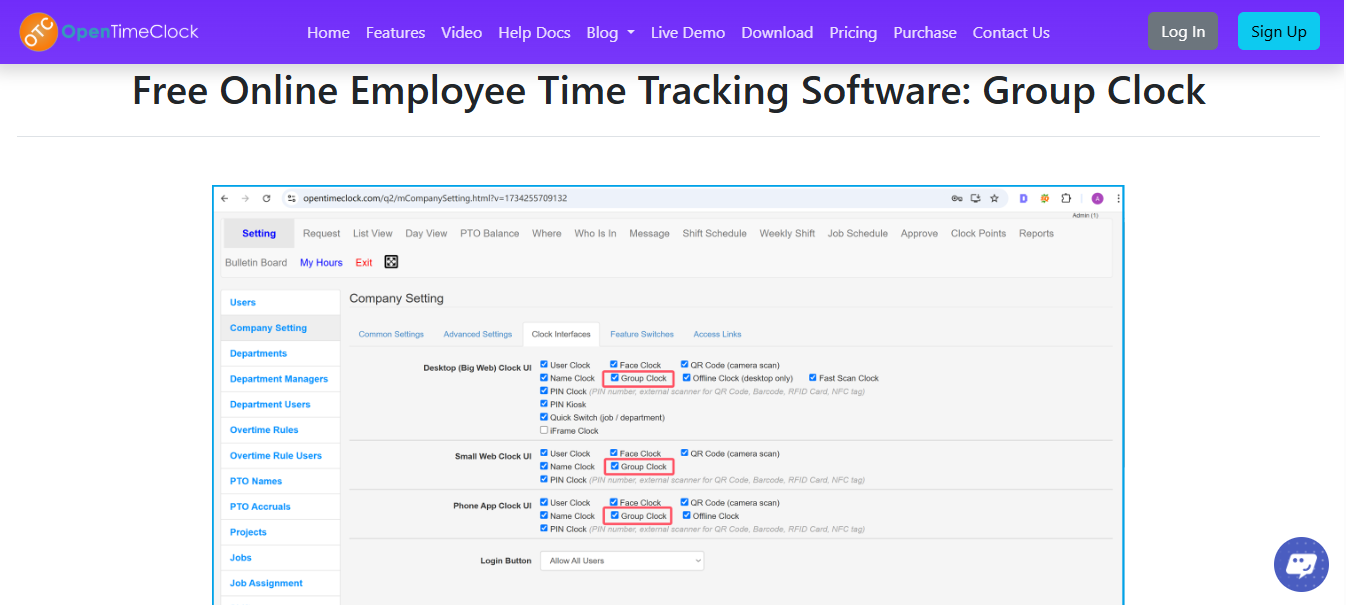
Task: Toggle the Quick Switch (job / department) checkbox
Action: pos(544,417)
